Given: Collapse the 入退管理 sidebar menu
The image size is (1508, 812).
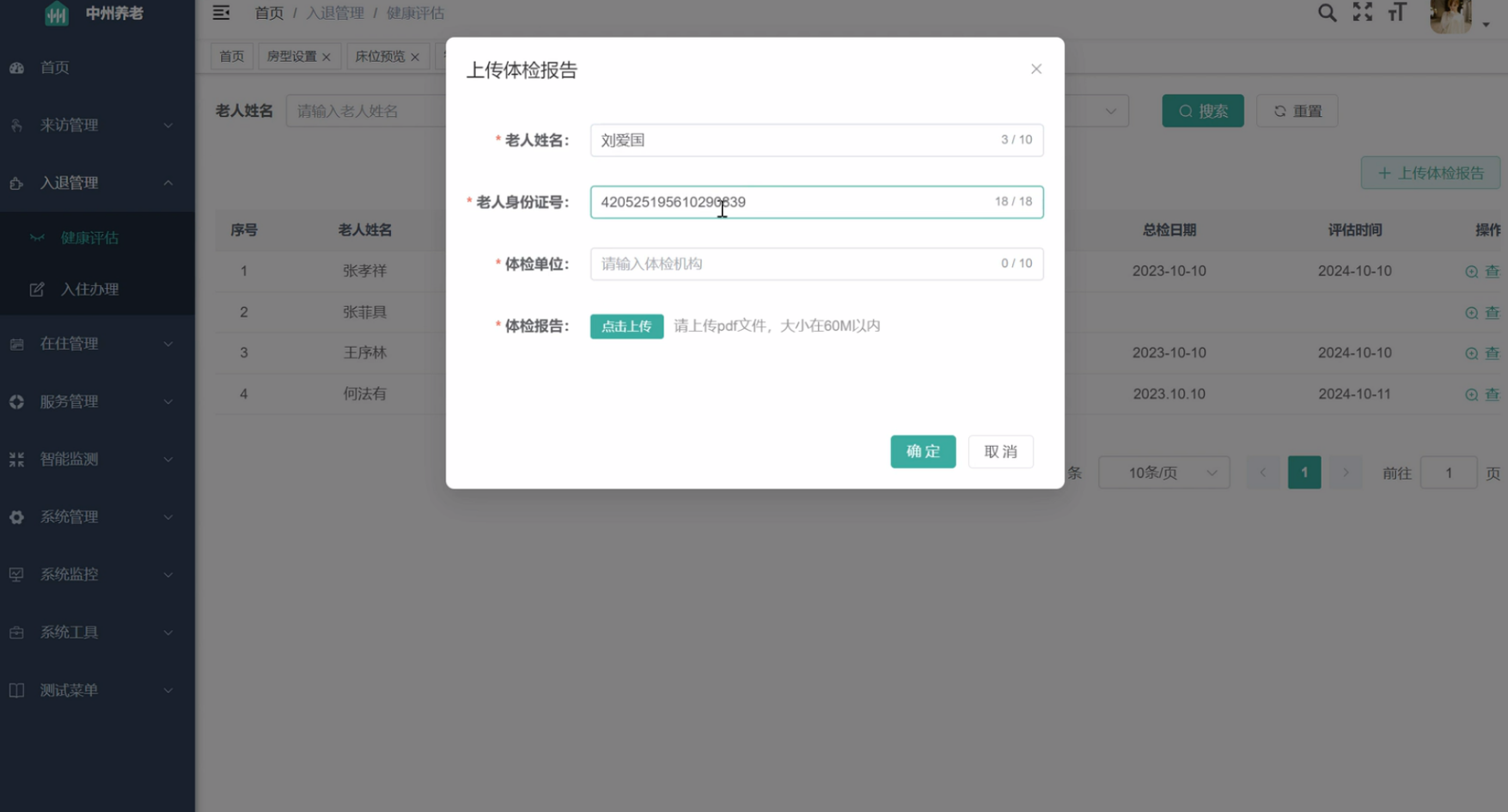Looking at the screenshot, I should 96,183.
